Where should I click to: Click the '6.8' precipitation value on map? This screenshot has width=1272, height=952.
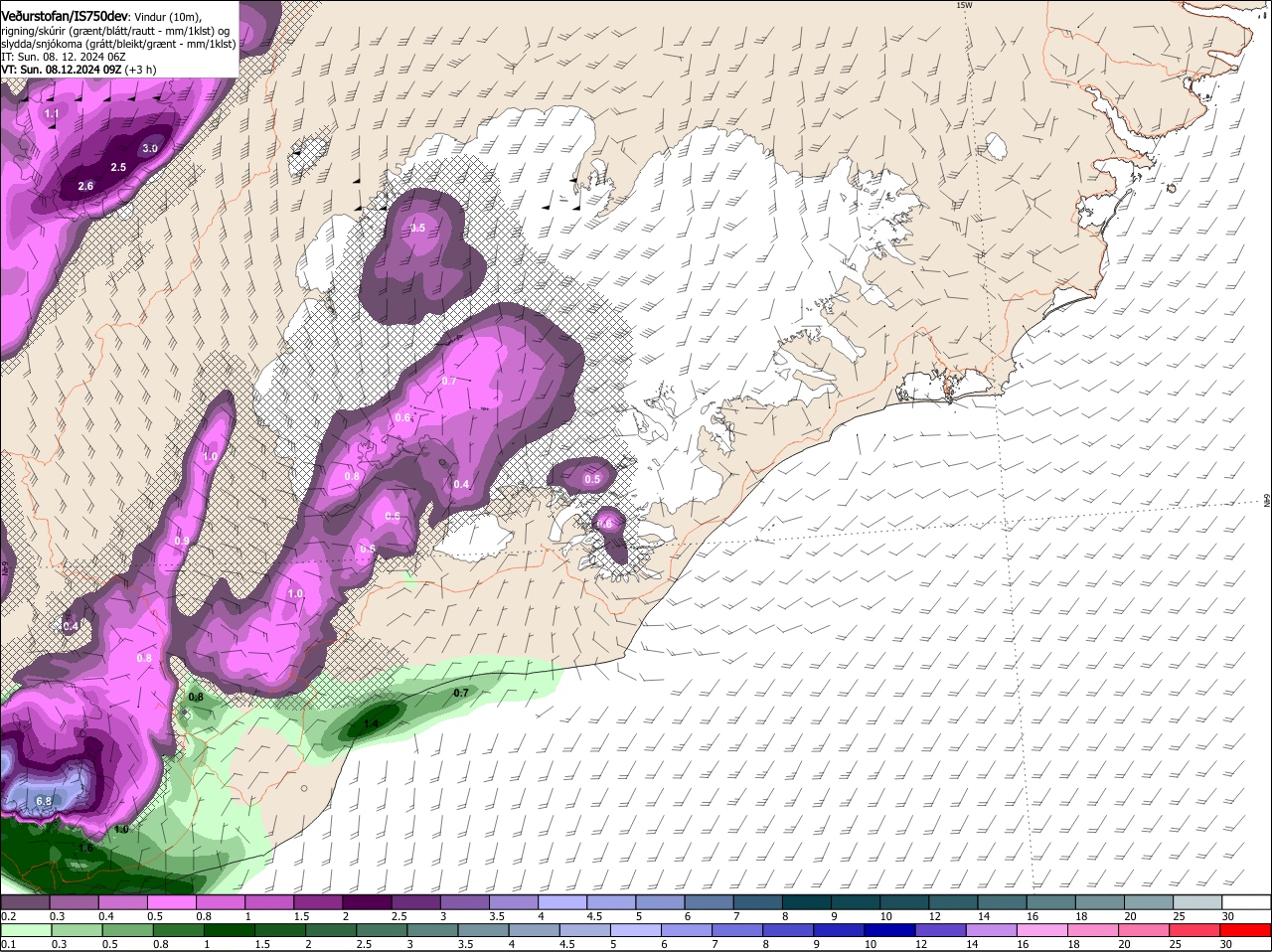coord(44,801)
